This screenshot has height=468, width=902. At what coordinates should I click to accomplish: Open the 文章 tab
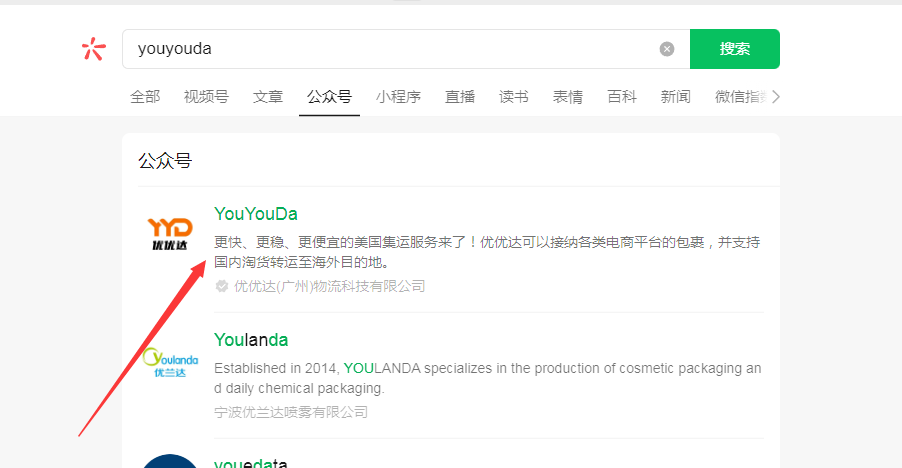point(268,97)
